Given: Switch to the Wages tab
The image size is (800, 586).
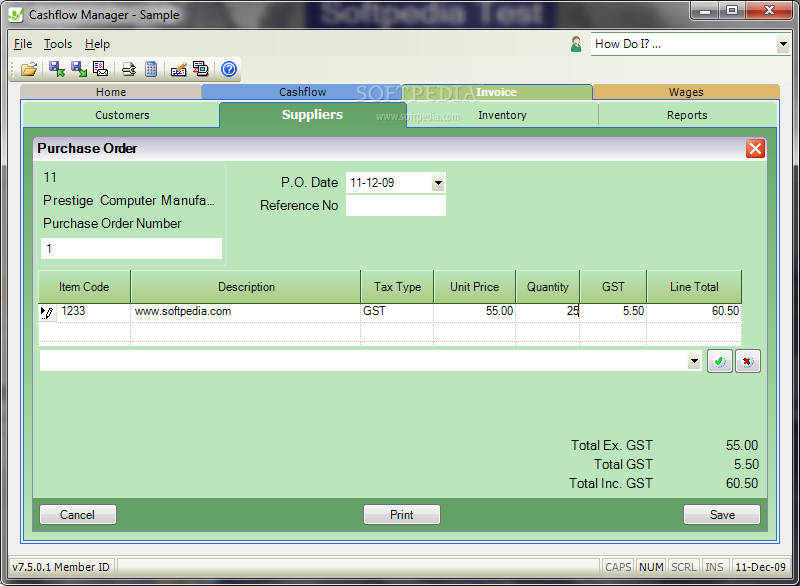Looking at the screenshot, I should click(x=686, y=92).
